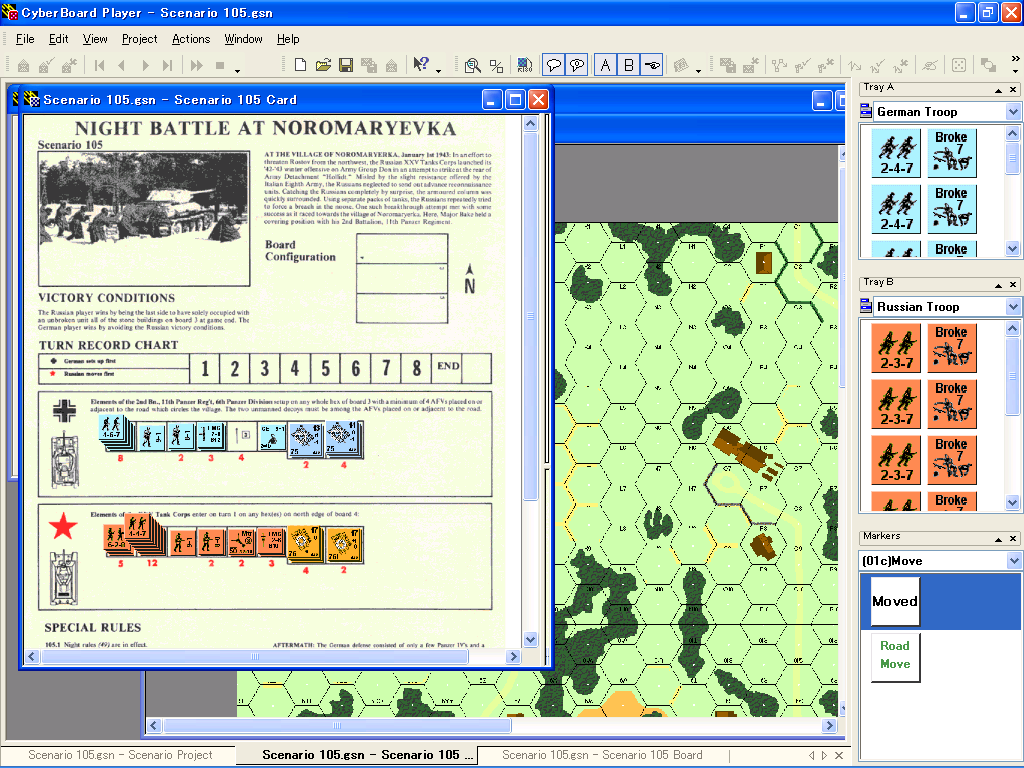Screen dimensions: 1024x768
Task: Click the checkered board view icon
Action: (524, 65)
